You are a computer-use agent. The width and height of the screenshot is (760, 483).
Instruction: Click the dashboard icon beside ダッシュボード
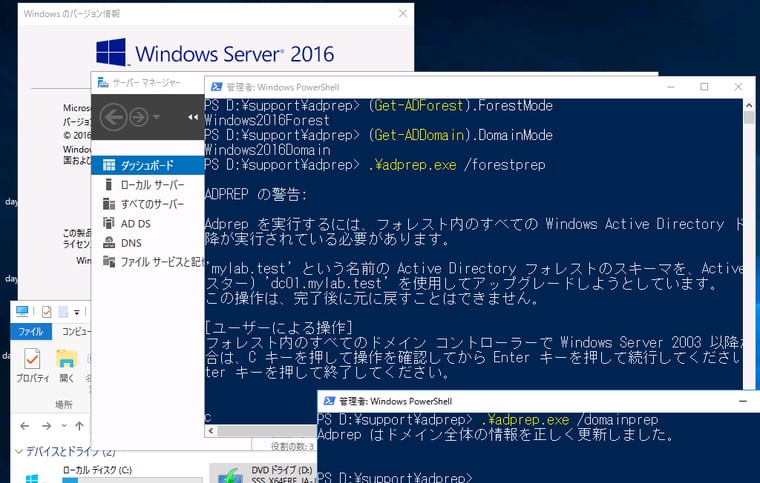coord(109,166)
